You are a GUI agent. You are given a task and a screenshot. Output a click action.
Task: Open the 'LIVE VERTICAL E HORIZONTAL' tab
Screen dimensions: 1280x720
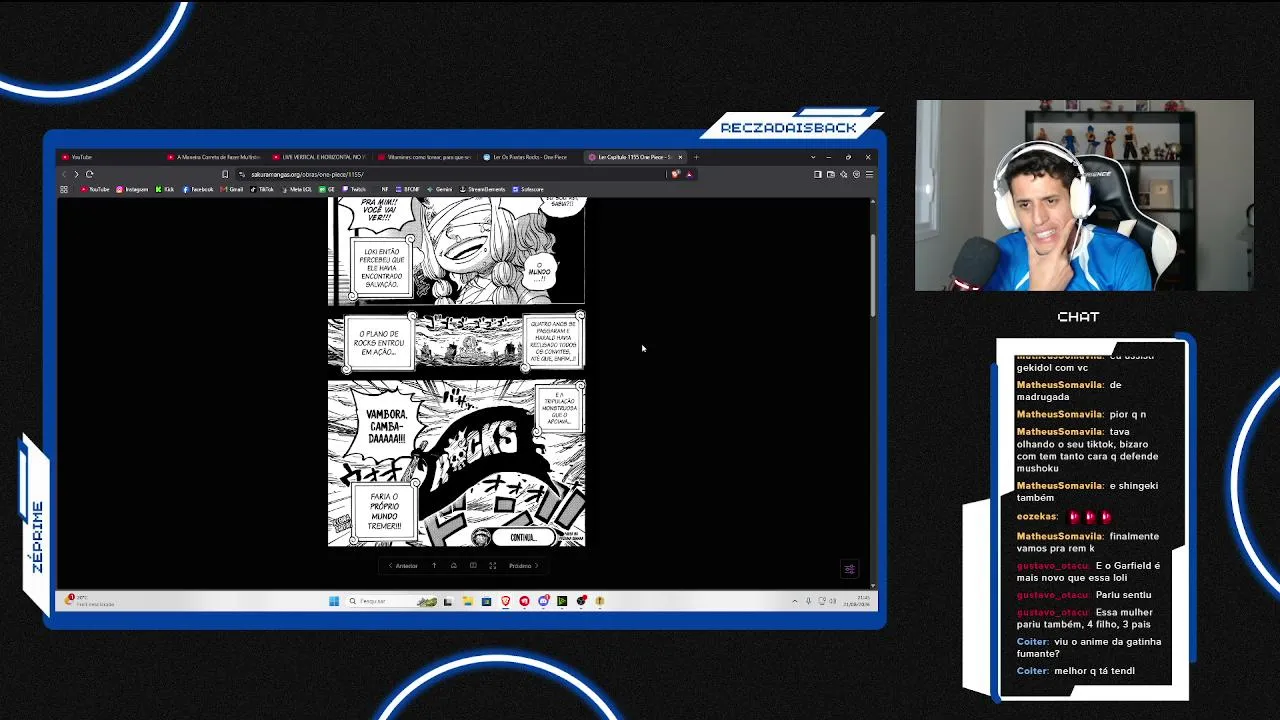click(320, 157)
